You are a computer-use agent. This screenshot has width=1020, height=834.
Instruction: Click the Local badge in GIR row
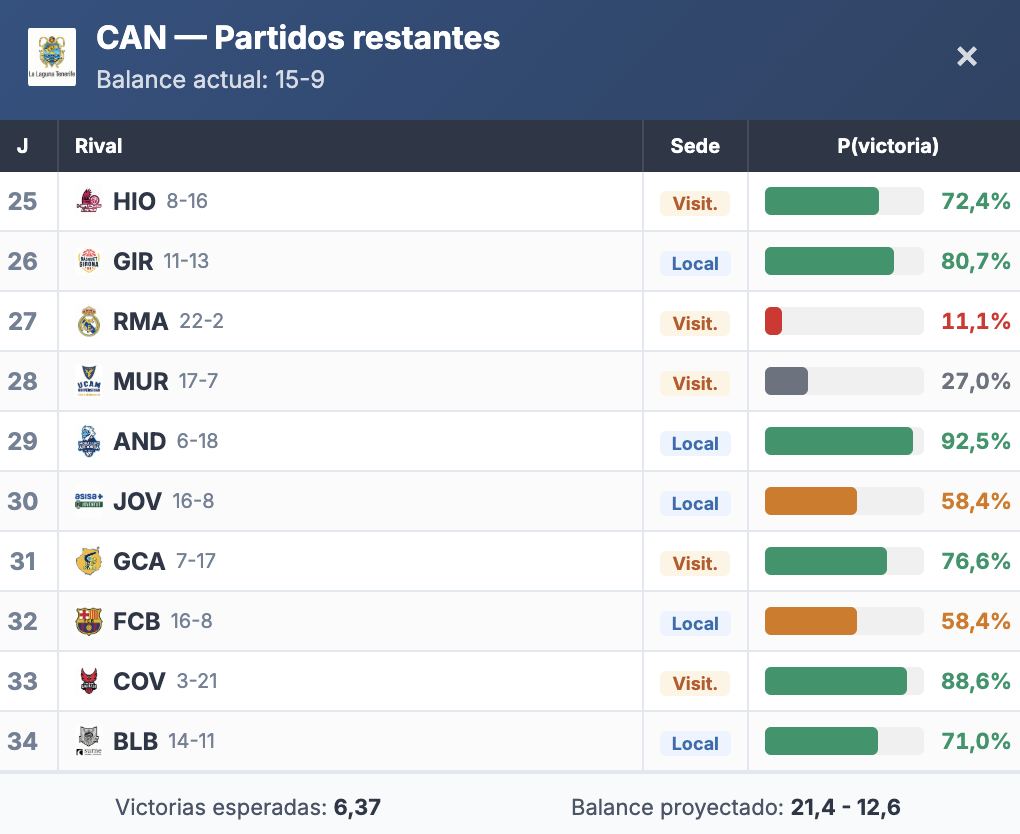tap(695, 263)
